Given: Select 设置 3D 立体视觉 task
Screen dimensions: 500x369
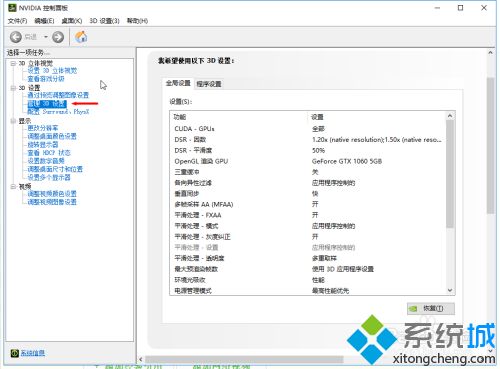Looking at the screenshot, I should pos(52,71).
